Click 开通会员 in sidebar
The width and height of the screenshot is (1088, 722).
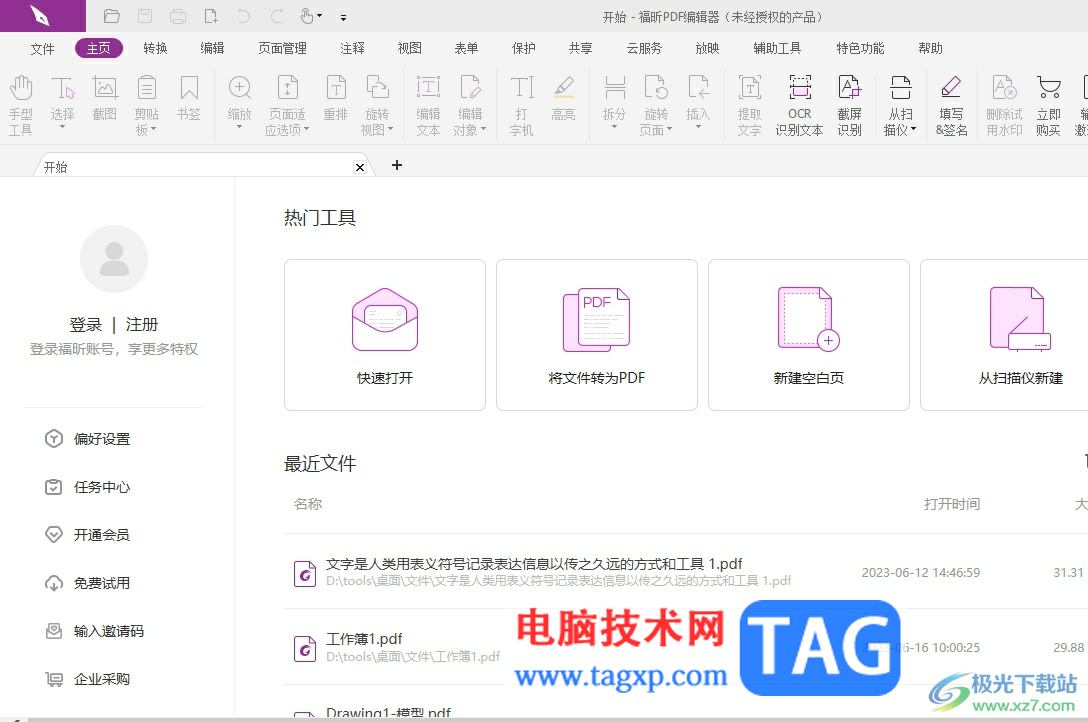87,535
